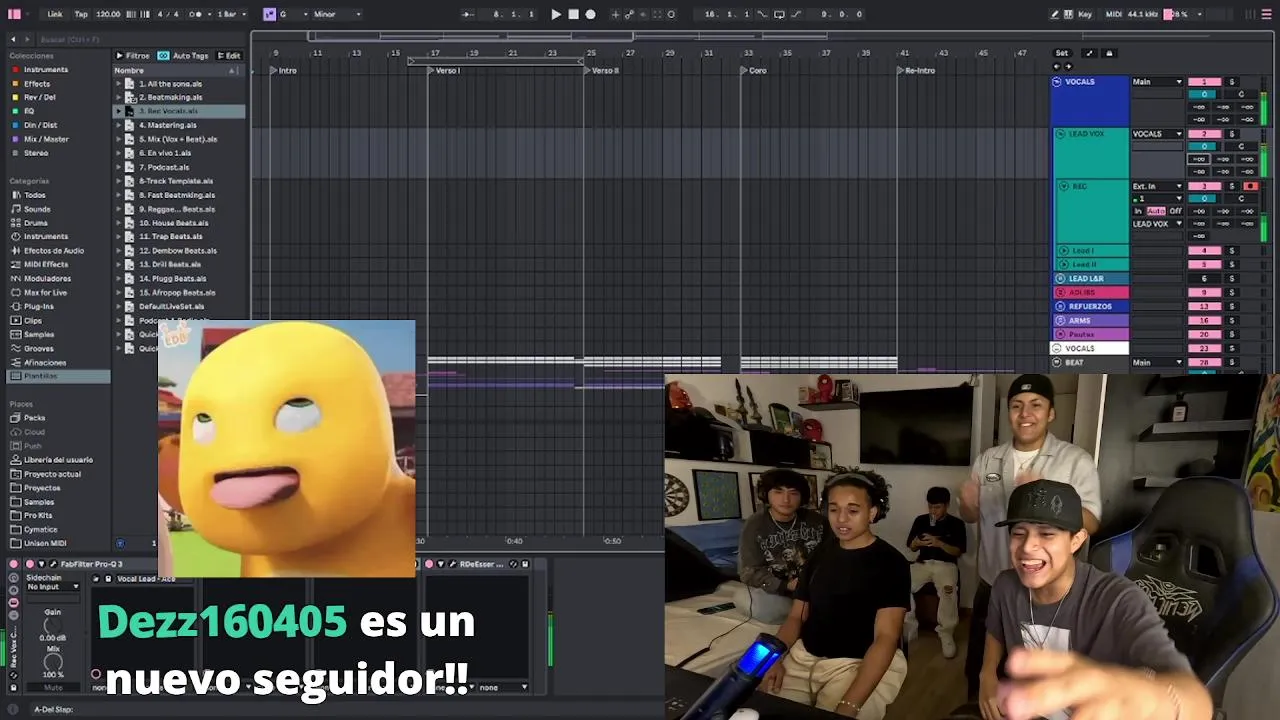Click the browser history back arrow
This screenshot has width=1280, height=720.
(x=13, y=39)
